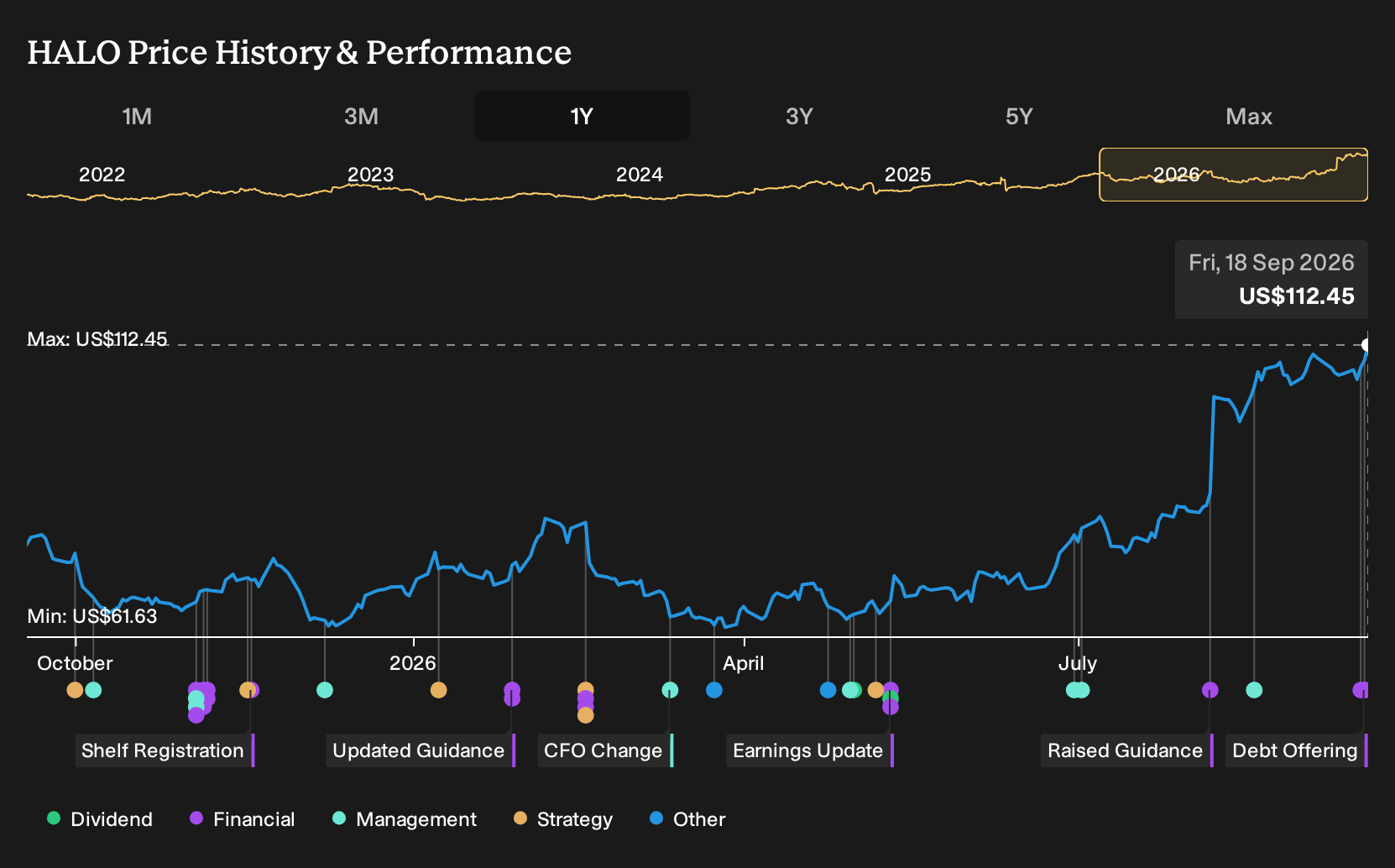Viewport: 1395px width, 868px height.
Task: Click the teal marker above Debt Offering label
Action: 1254,690
